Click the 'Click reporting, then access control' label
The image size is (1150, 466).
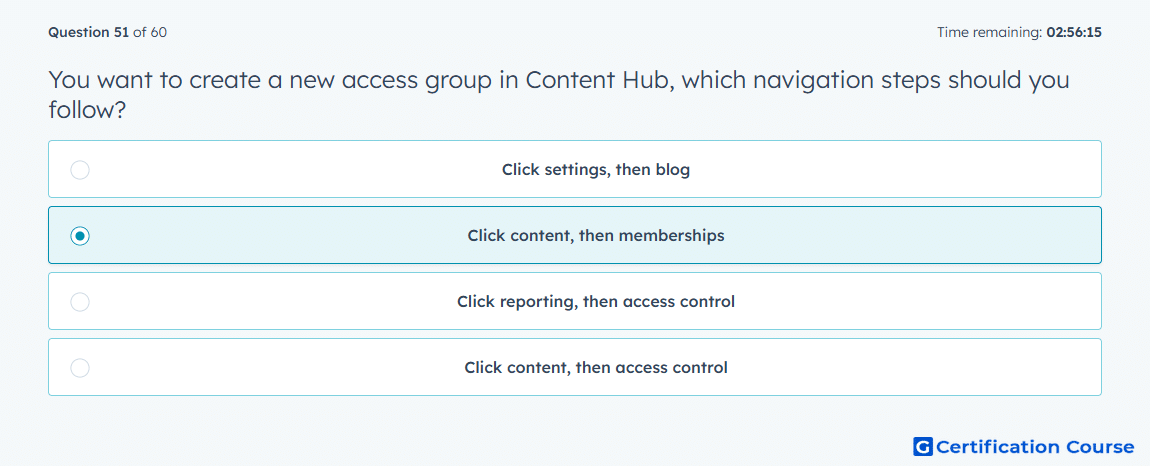click(596, 302)
